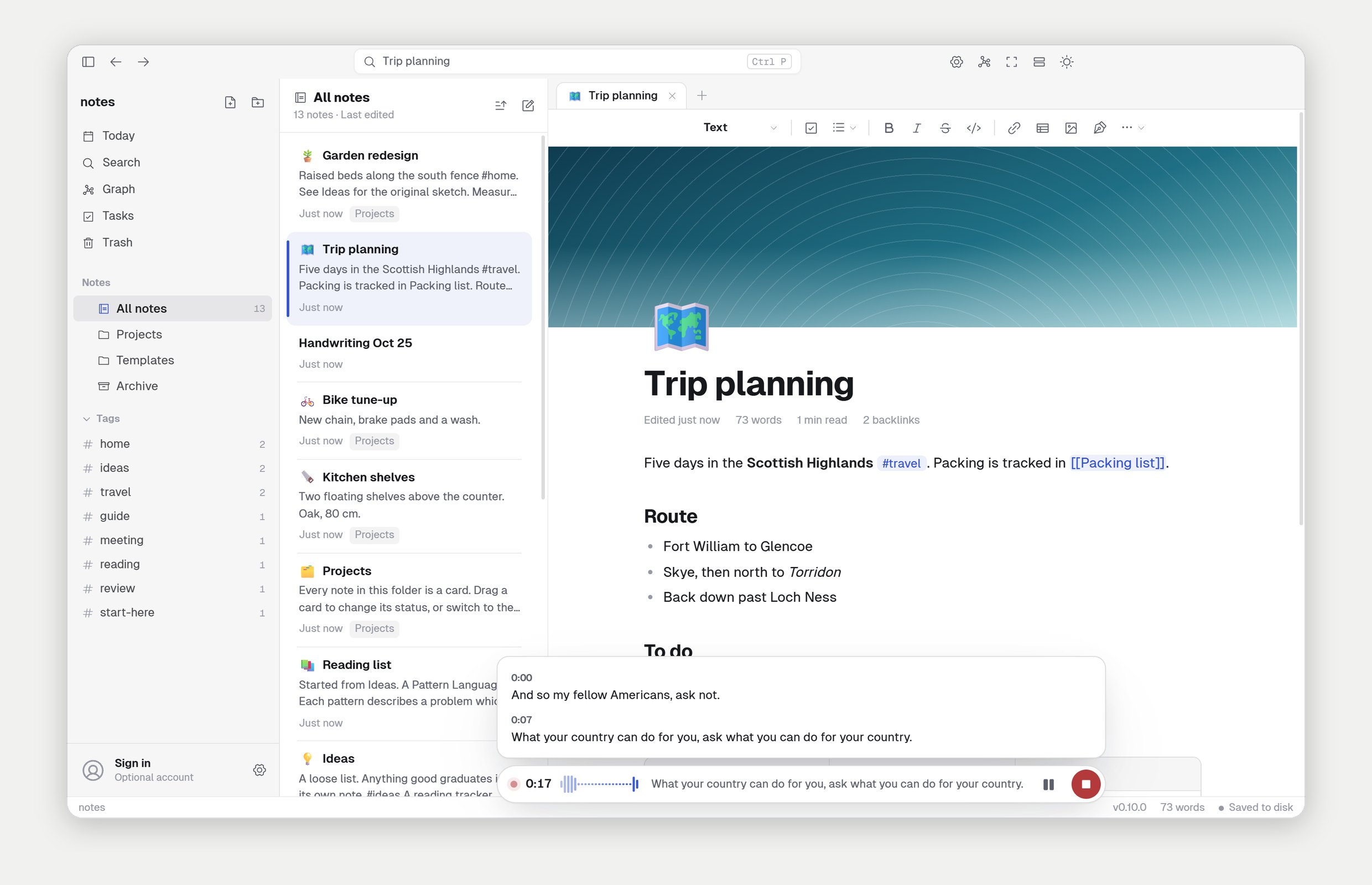Click the search field showing Trip planning
The height and width of the screenshot is (885, 1372).
coord(577,61)
